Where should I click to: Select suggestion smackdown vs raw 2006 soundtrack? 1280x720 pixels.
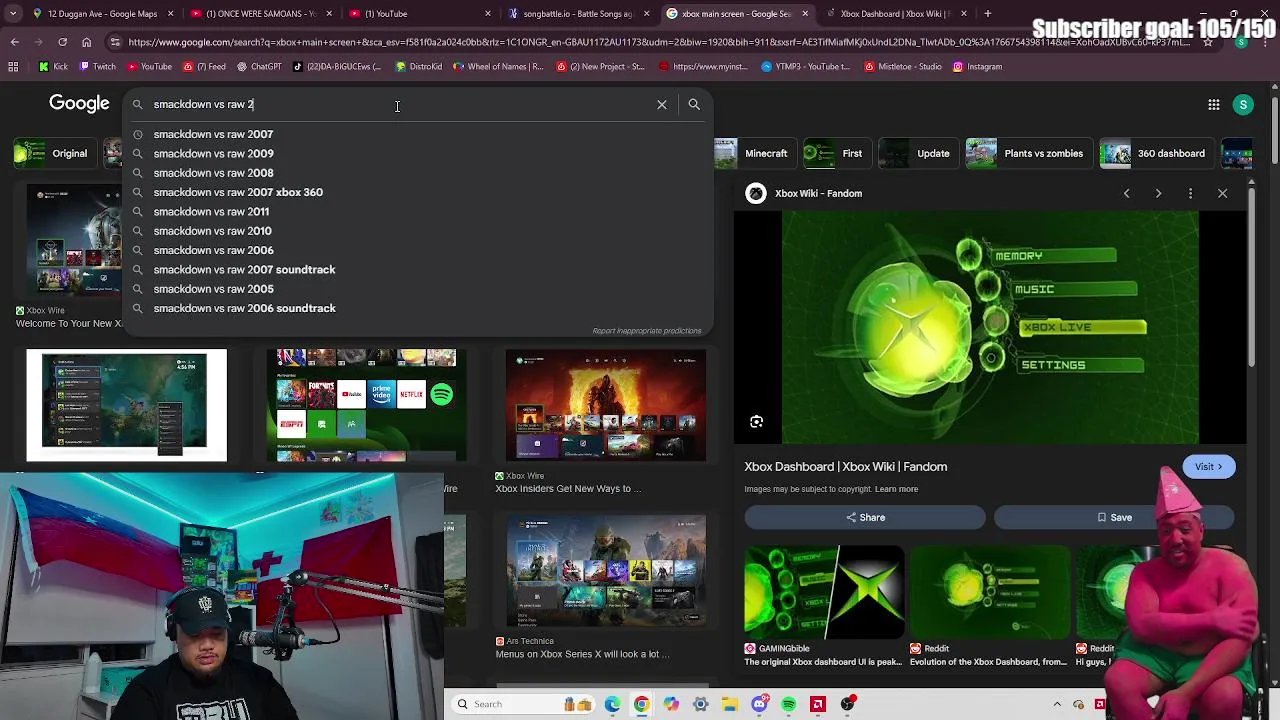pos(418,308)
